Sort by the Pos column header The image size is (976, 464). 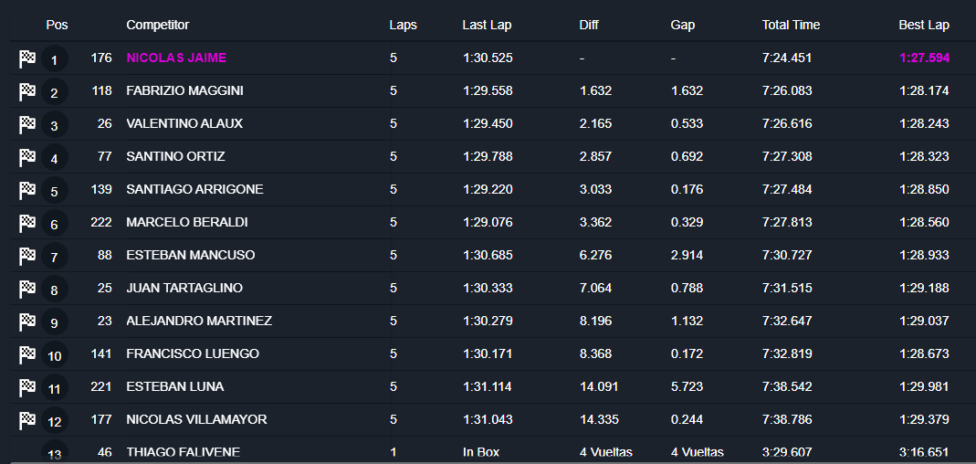57,25
